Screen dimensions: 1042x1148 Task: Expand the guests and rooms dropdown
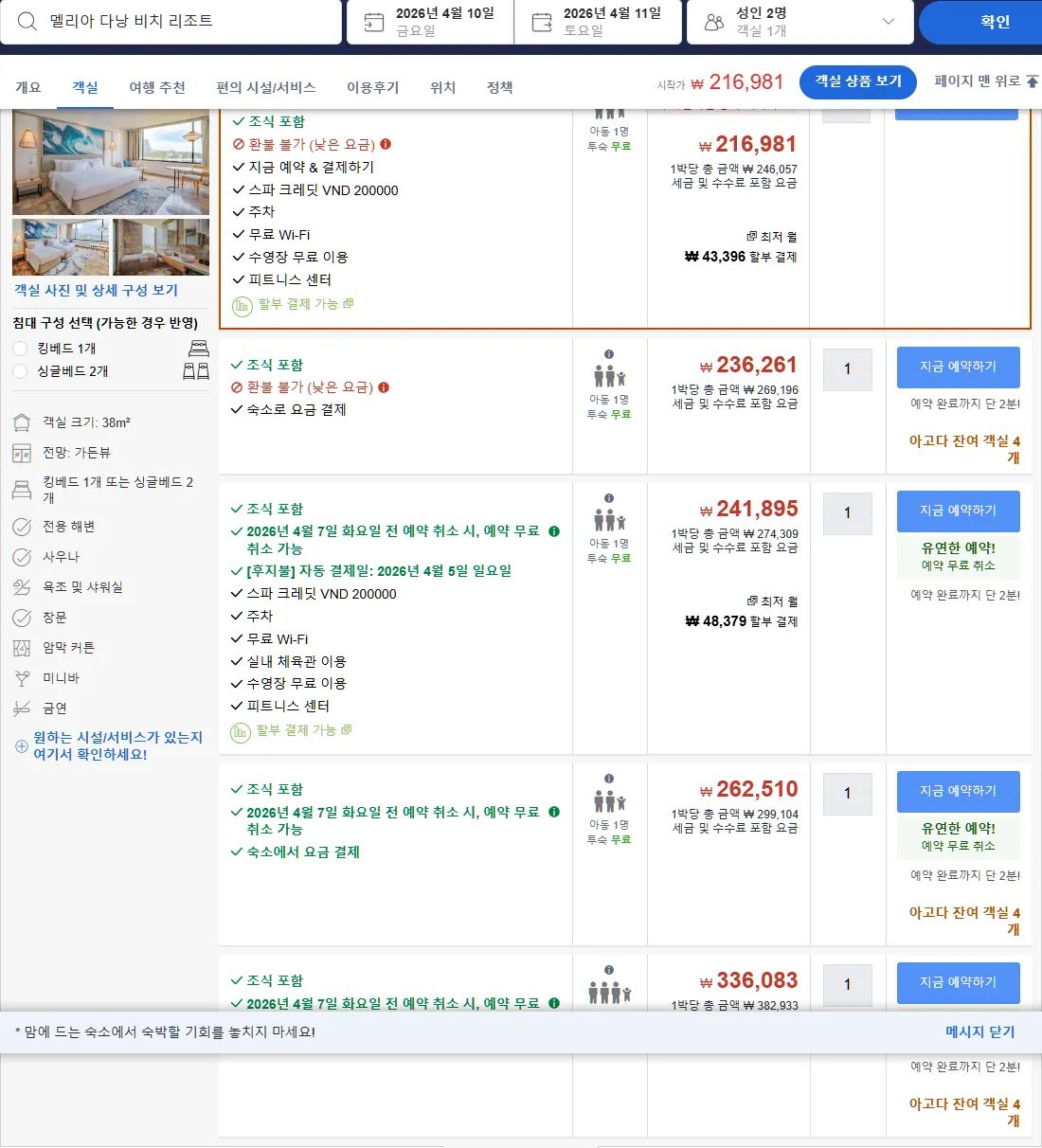coord(888,22)
